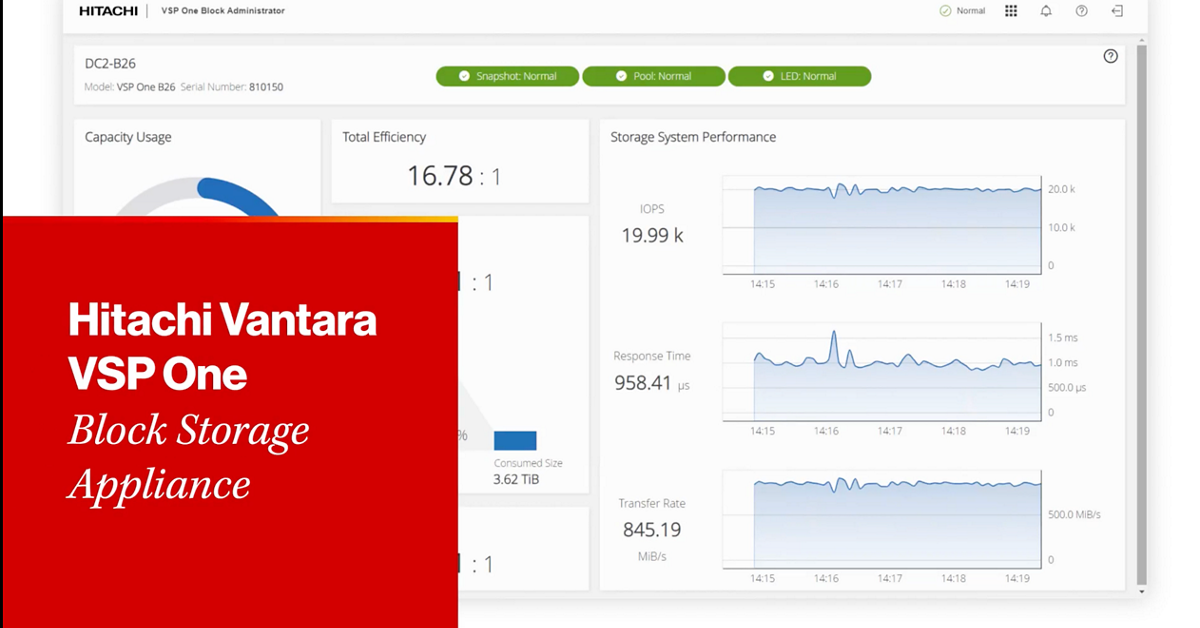Open the help icon on the DC2-B26 panel
This screenshot has width=1200, height=628.
point(1111,57)
